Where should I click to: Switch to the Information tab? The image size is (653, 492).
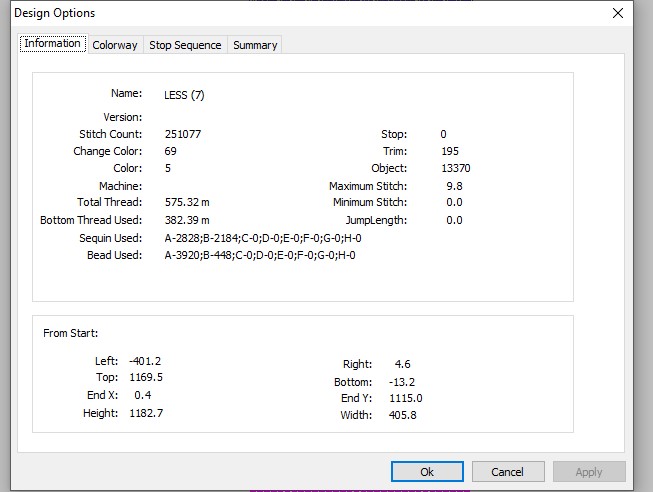(53, 43)
